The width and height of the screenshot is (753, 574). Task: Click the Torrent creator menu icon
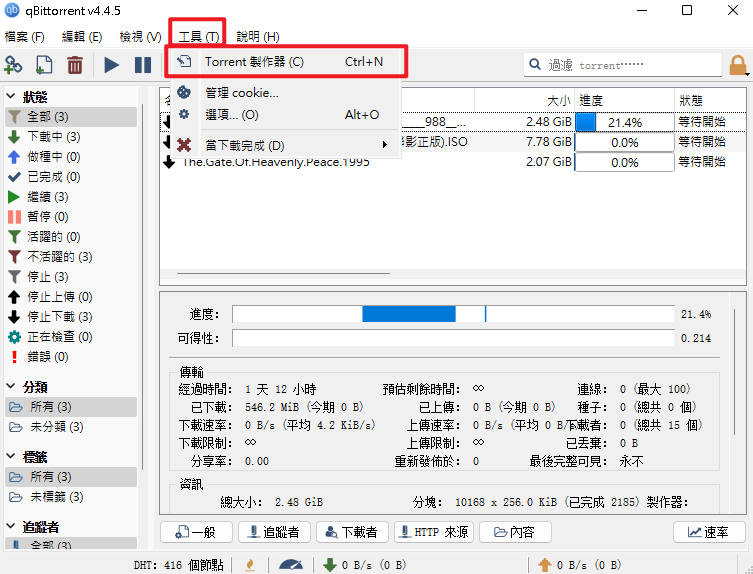coord(184,61)
